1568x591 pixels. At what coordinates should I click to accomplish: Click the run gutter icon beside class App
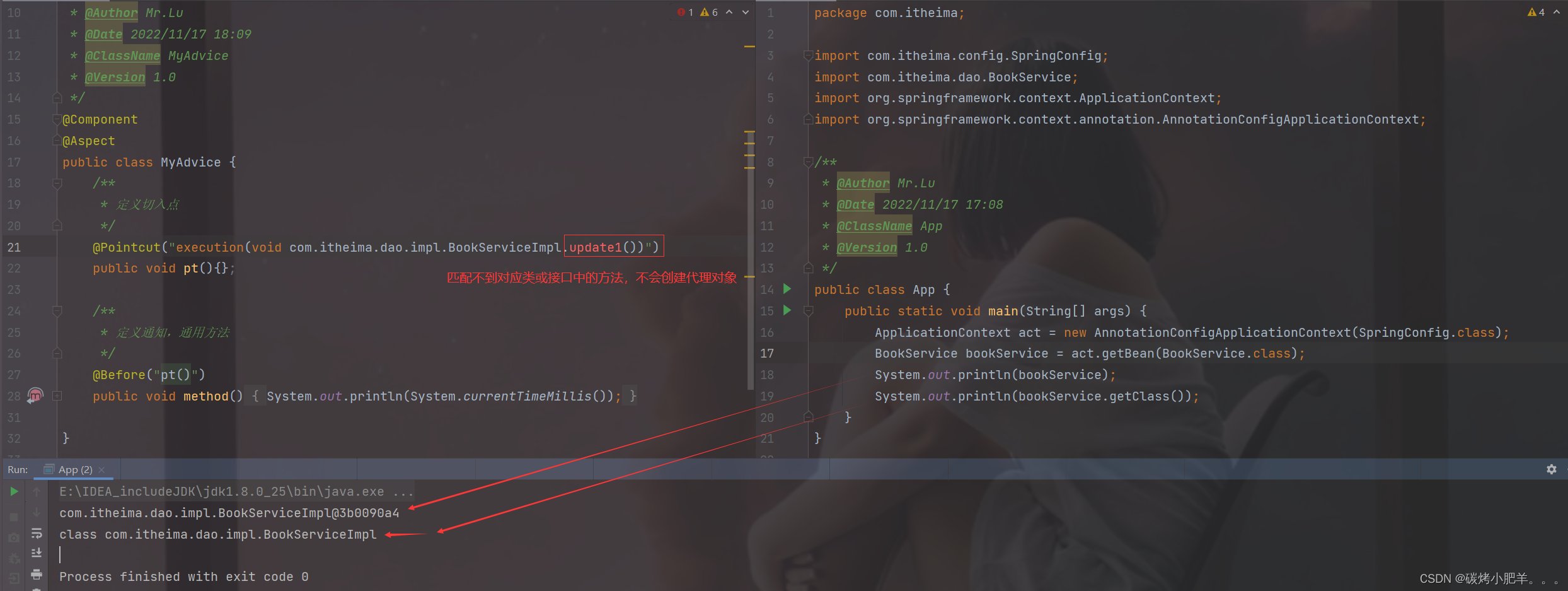click(787, 289)
